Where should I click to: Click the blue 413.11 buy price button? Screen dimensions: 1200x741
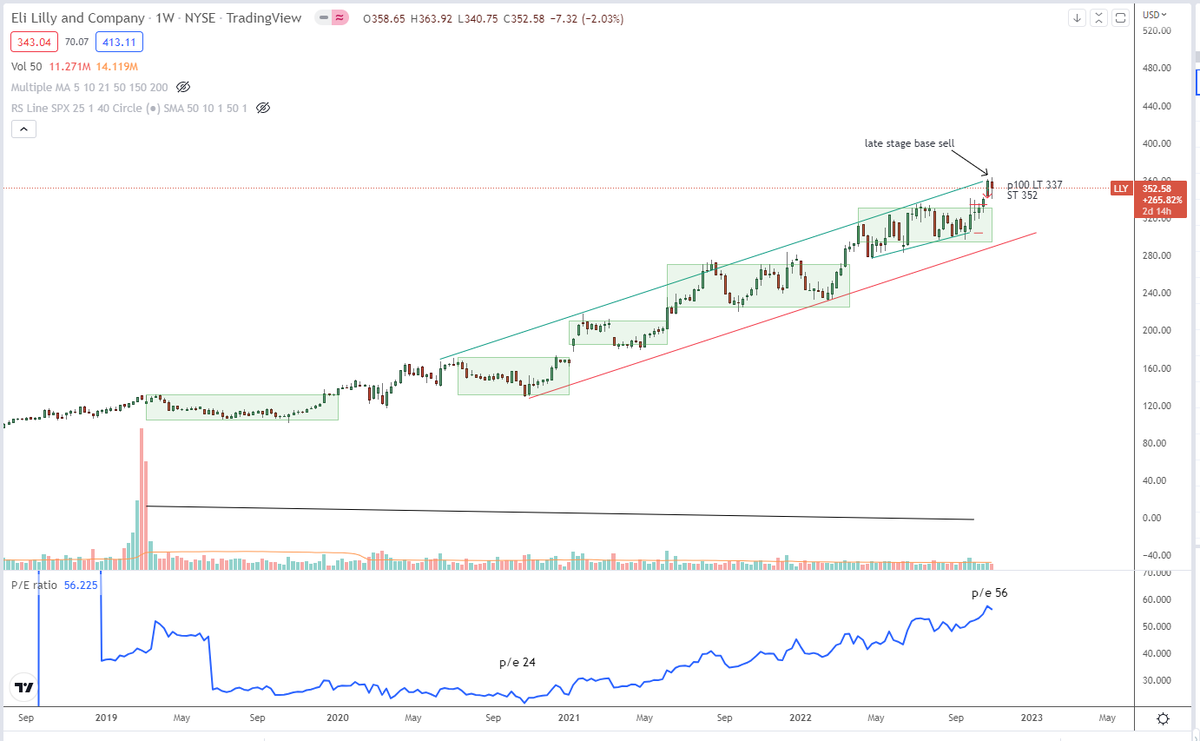pyautogui.click(x=118, y=42)
